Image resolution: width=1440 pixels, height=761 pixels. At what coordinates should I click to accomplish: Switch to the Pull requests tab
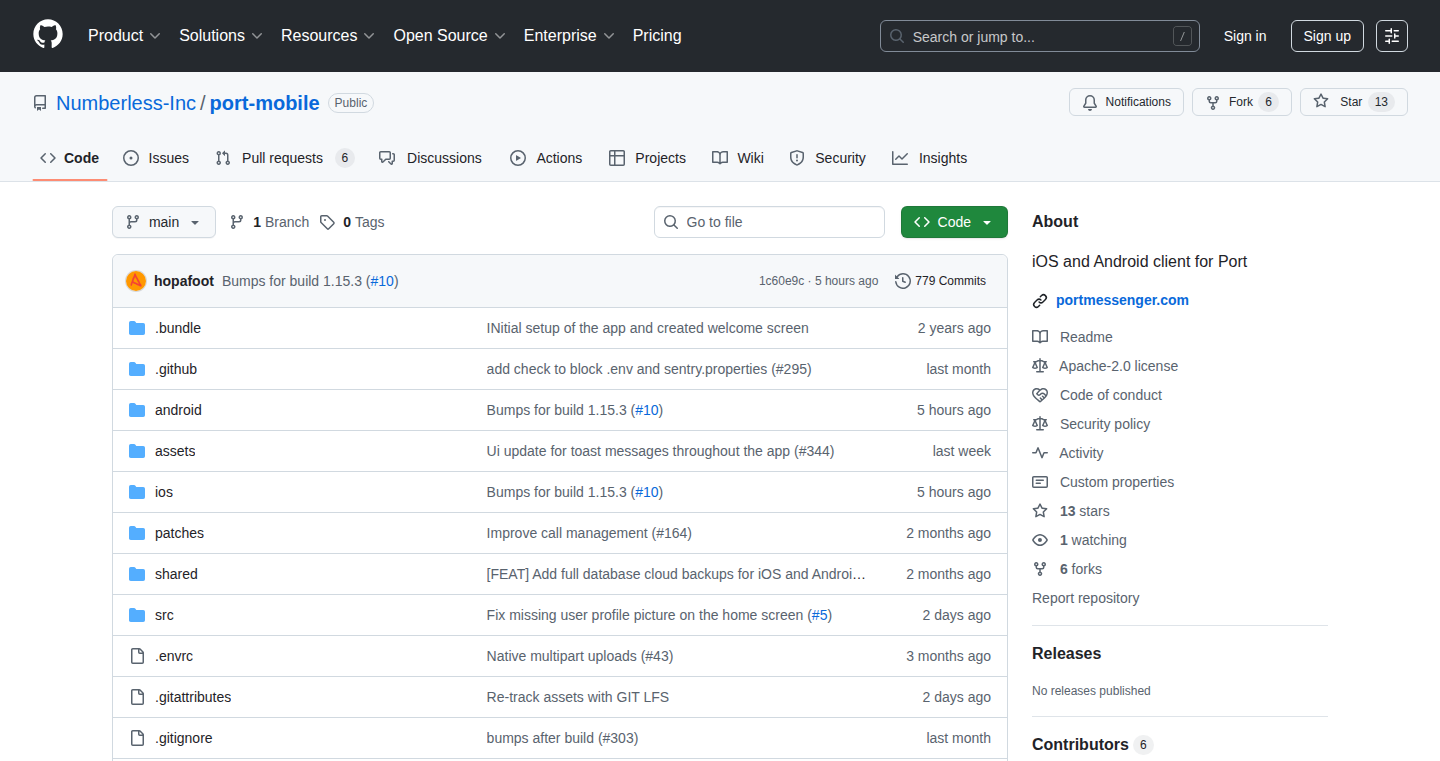click(x=284, y=158)
